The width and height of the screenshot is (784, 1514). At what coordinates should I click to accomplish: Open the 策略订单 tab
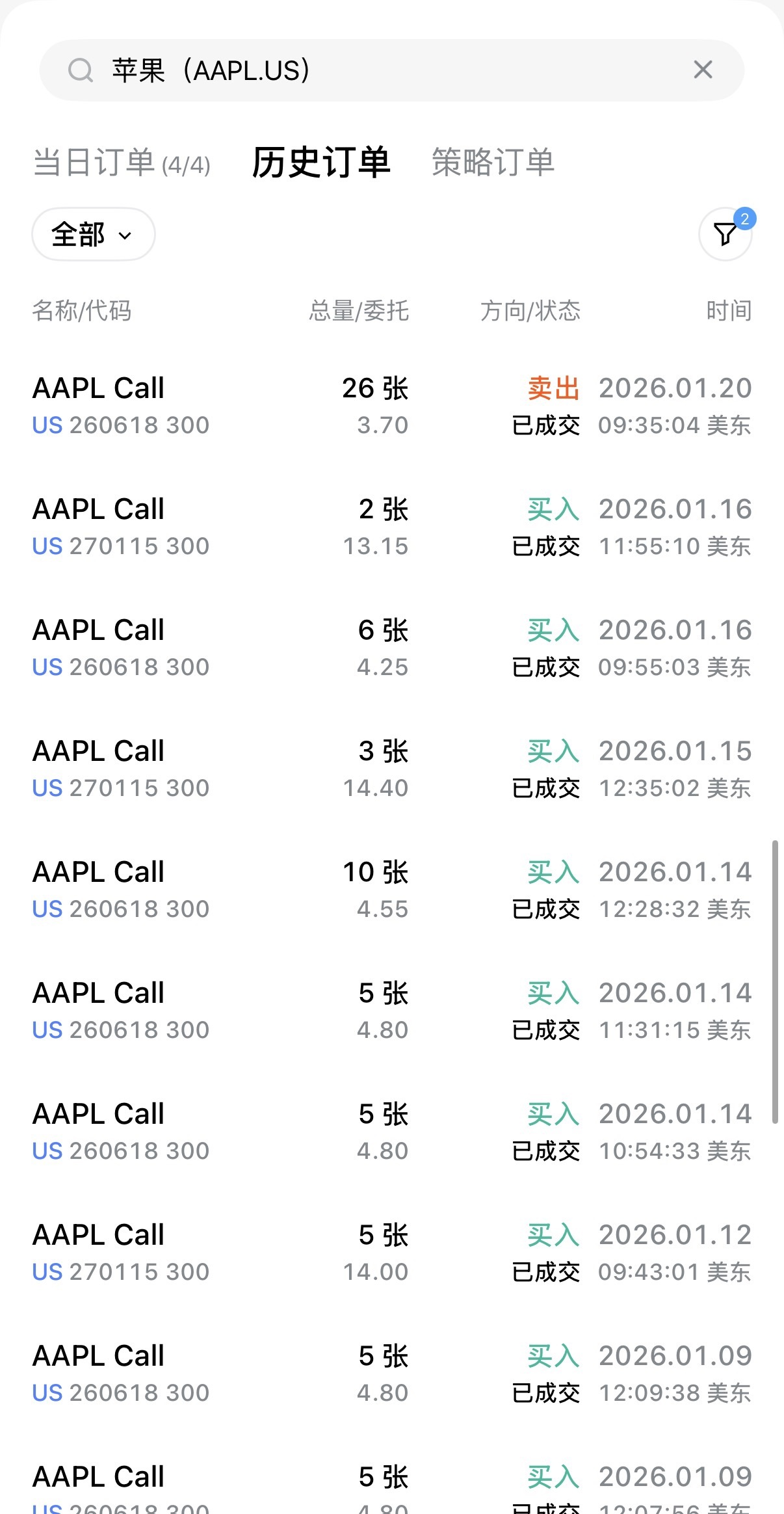493,163
